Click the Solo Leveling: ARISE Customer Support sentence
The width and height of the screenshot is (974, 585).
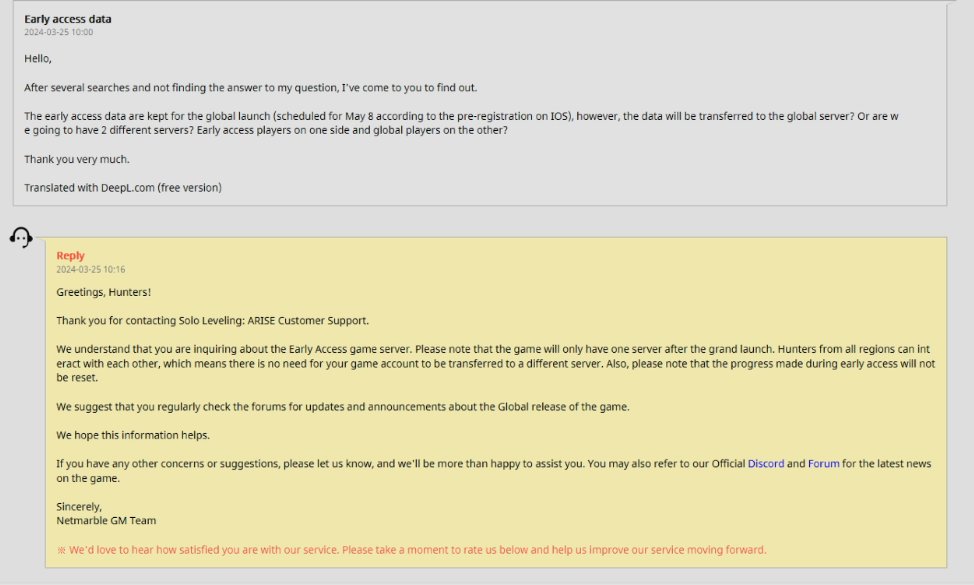click(212, 320)
